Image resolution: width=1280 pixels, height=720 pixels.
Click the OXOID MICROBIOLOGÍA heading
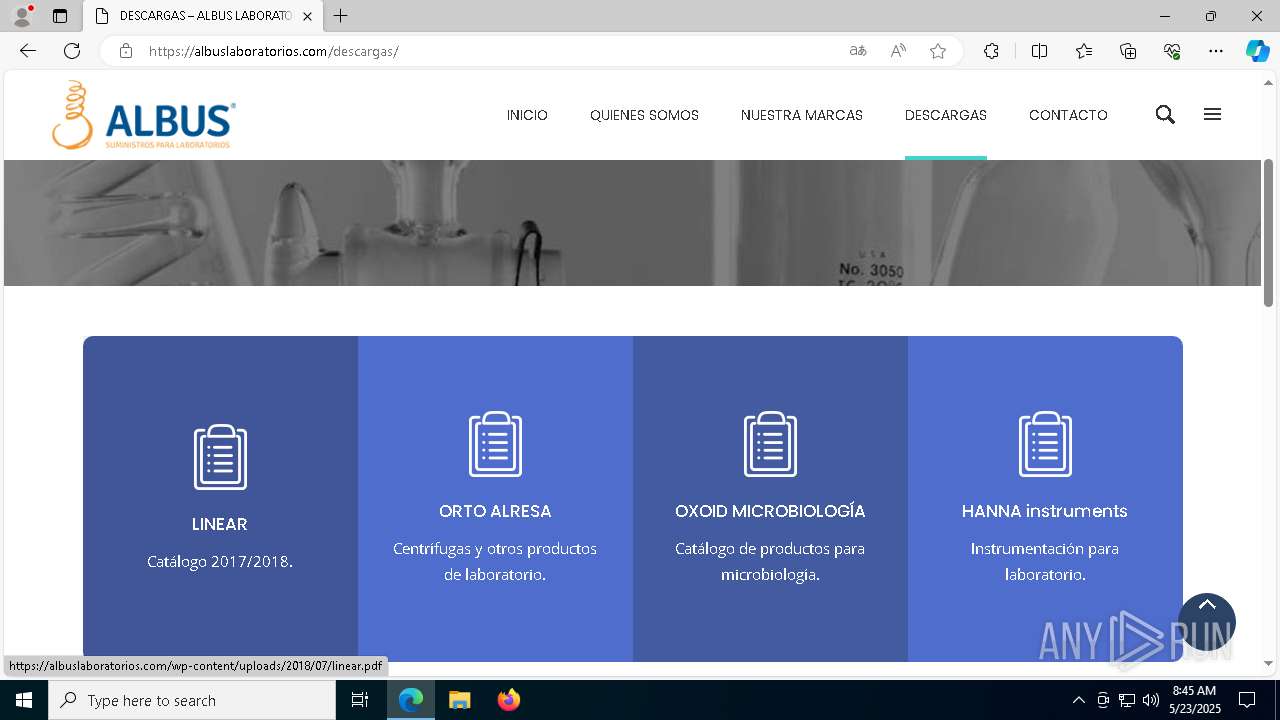click(x=770, y=511)
